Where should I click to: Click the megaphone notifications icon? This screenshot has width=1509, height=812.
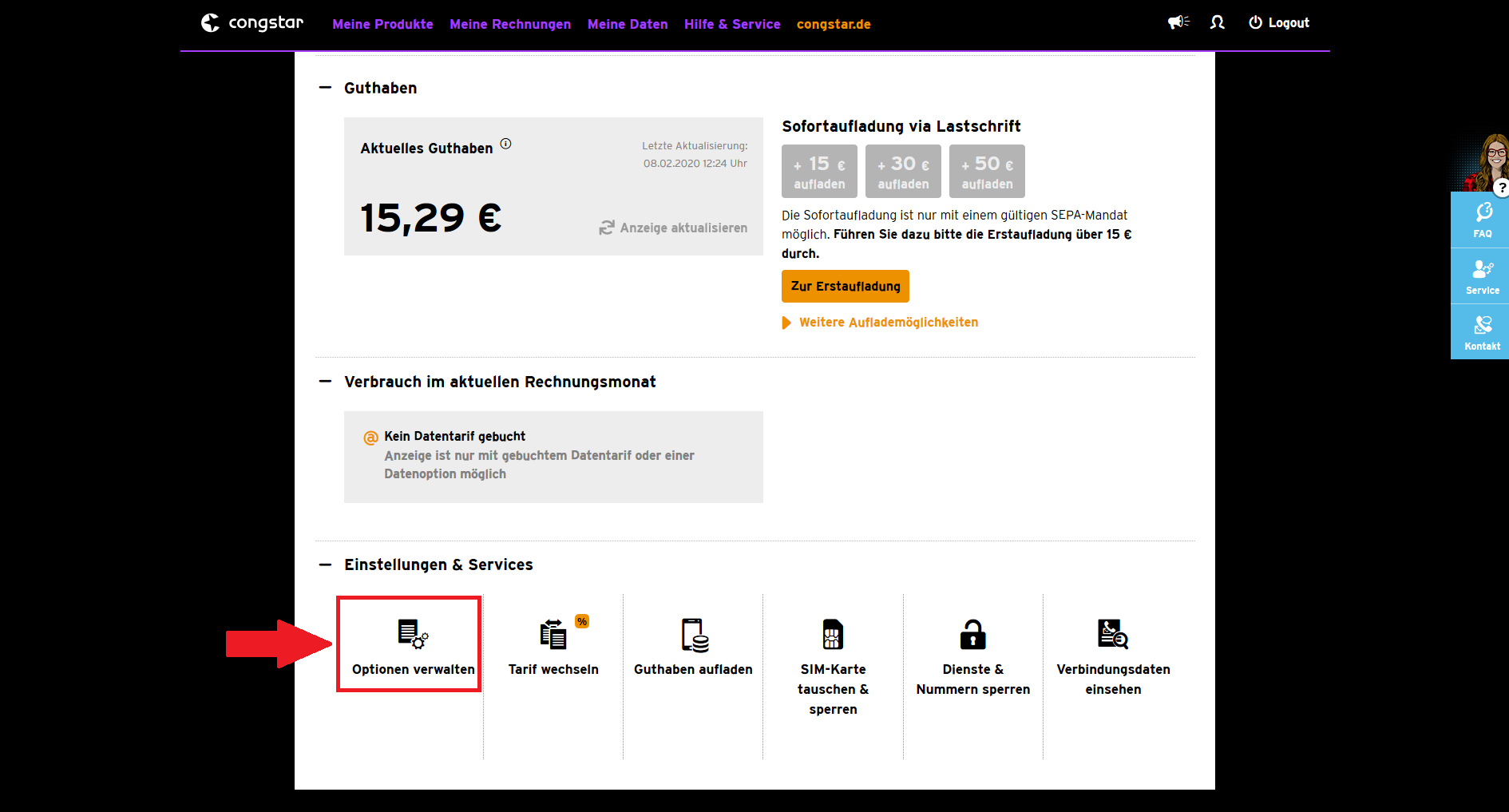[1178, 22]
